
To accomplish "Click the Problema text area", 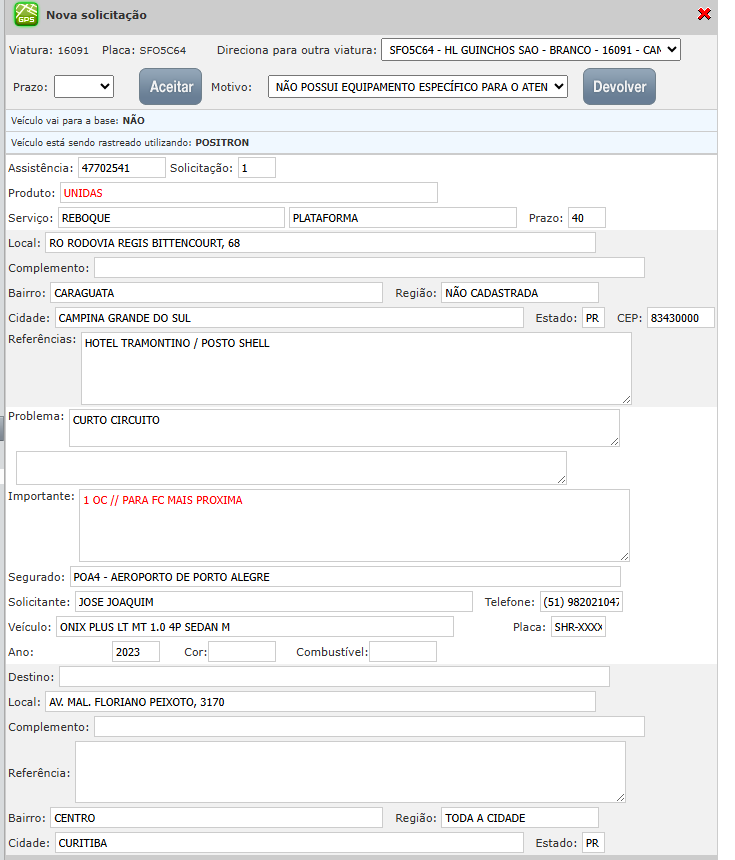I will (x=344, y=427).
